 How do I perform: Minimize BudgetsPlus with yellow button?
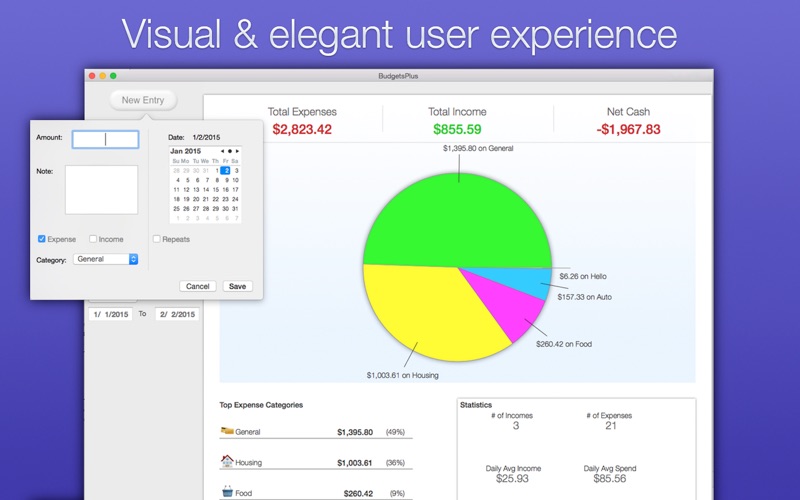tap(103, 76)
